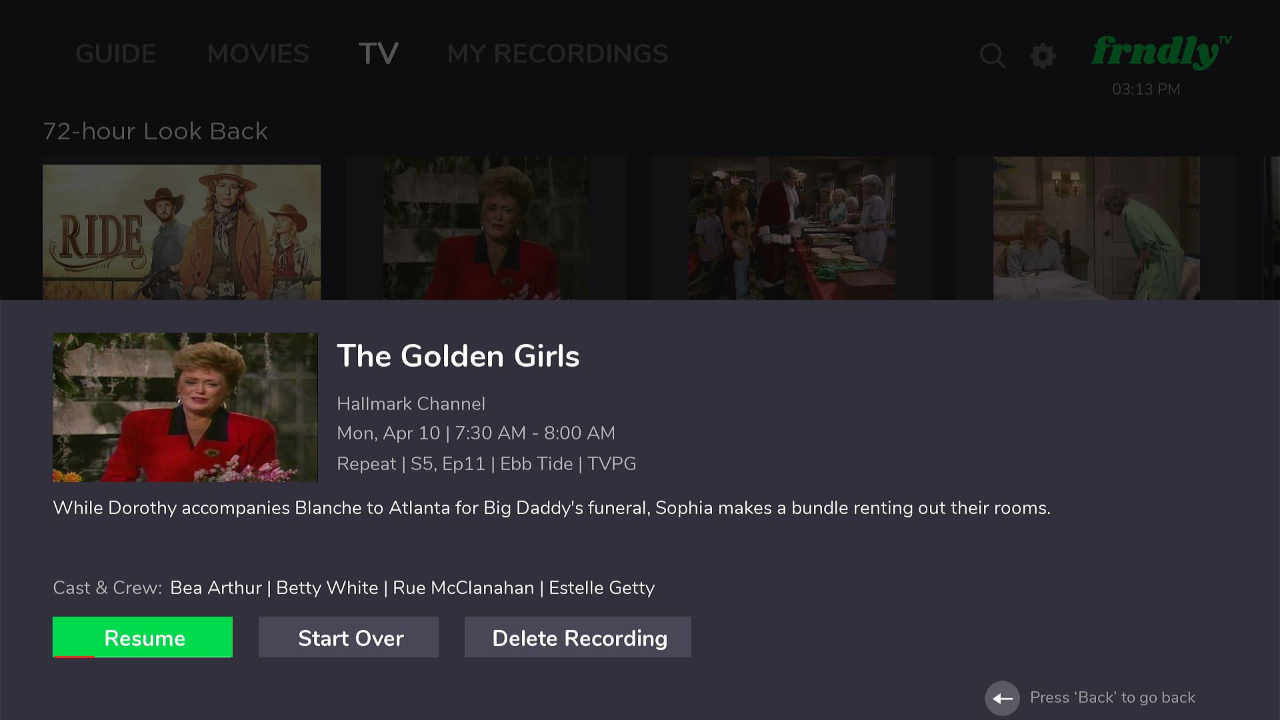Go to MY RECORDINGS

(557, 54)
